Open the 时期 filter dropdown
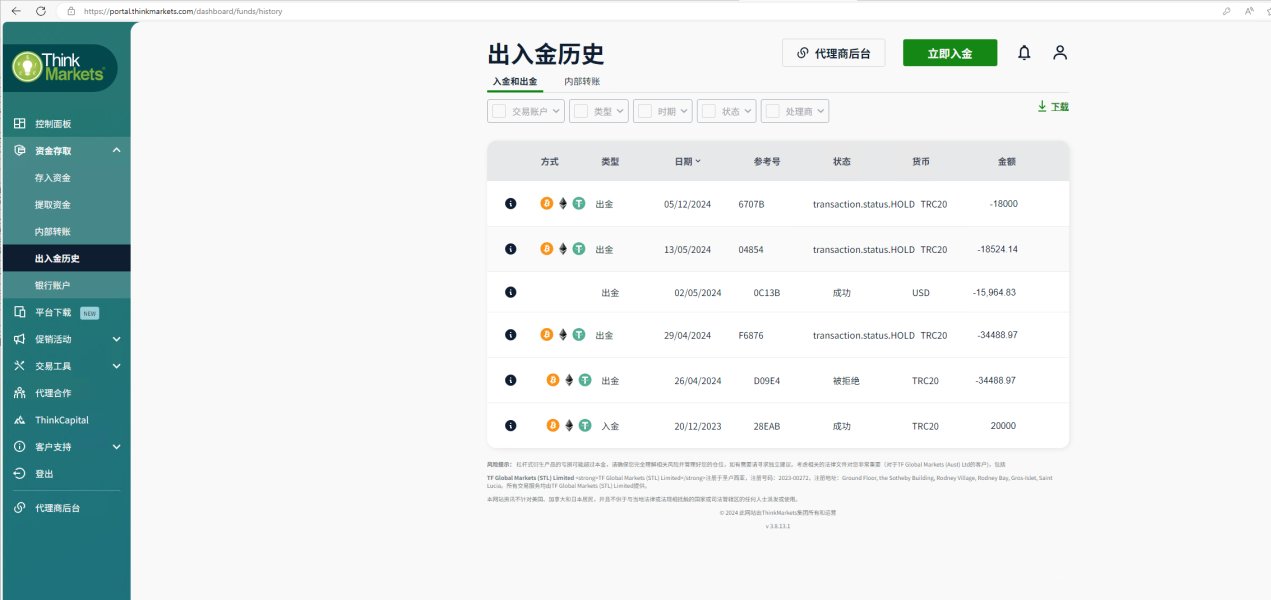 click(666, 112)
